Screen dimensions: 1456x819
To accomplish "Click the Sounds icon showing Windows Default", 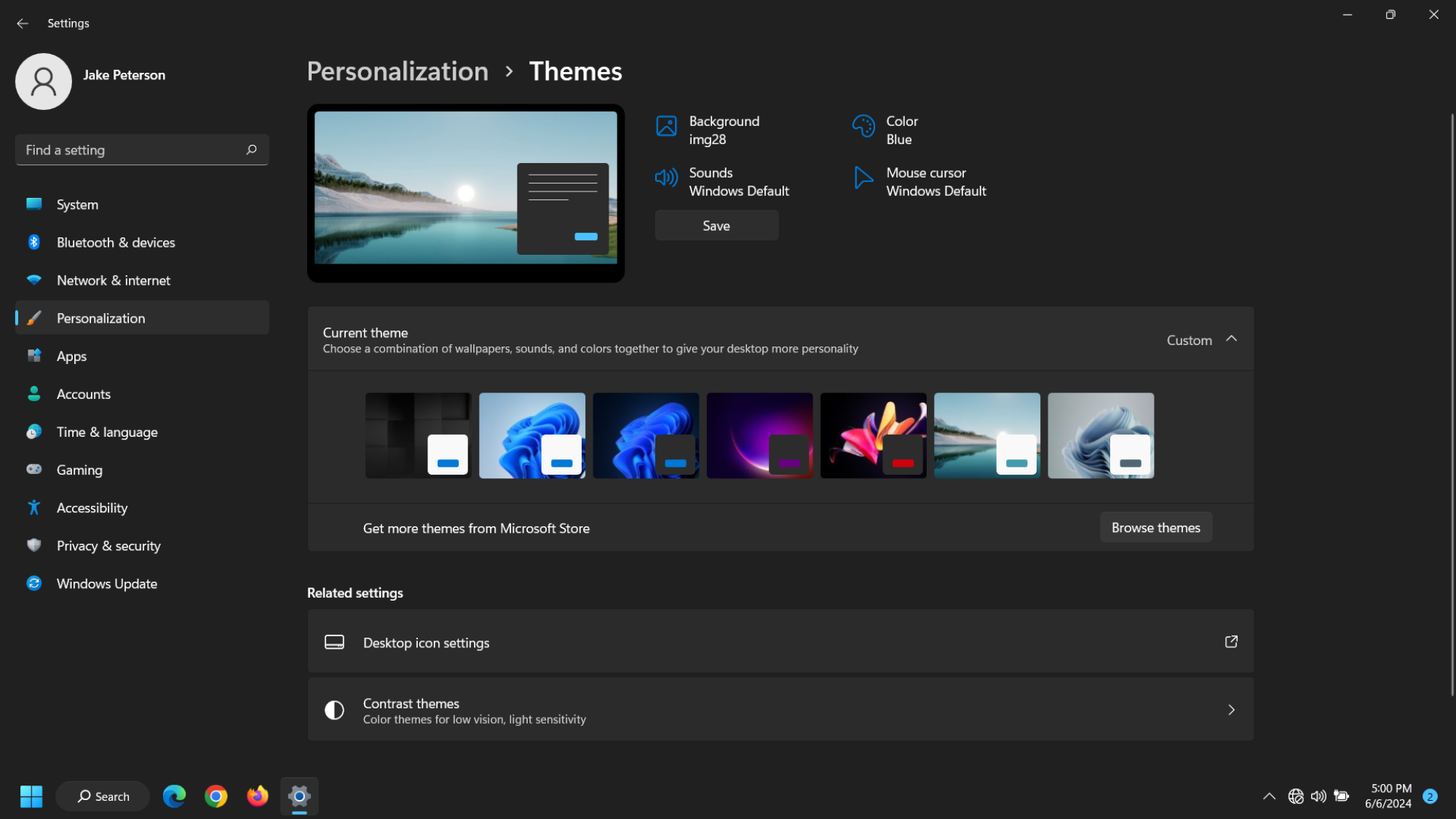I will pyautogui.click(x=665, y=180).
